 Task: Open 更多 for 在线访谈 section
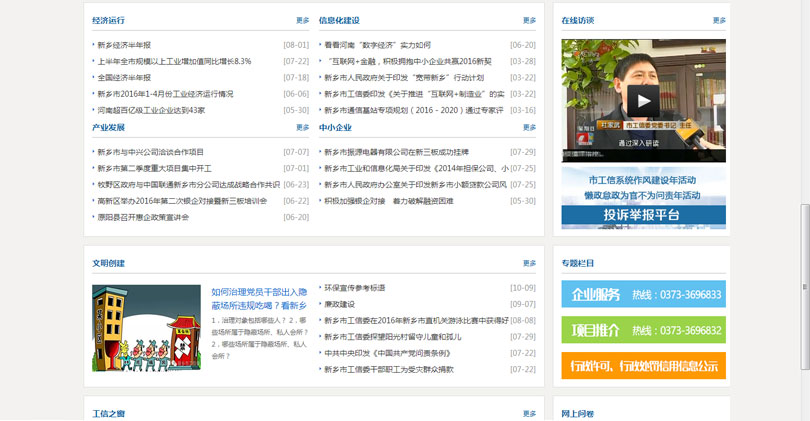(719, 20)
